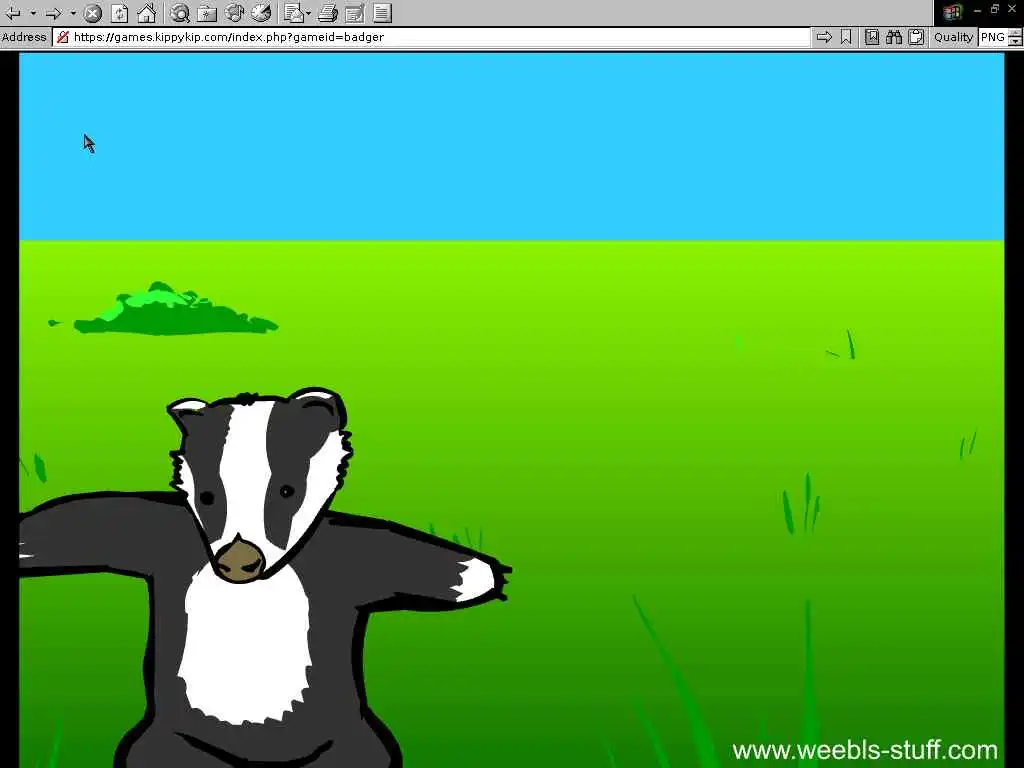Print the page with the printer icon

point(328,12)
